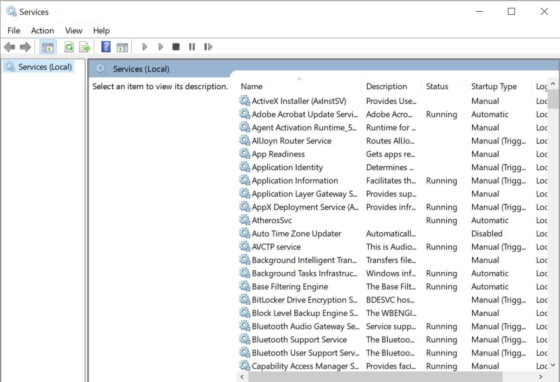Screen dimensions: 560x382
Task: Select the AllJoyn Router Service
Action: click(x=393, y=141)
